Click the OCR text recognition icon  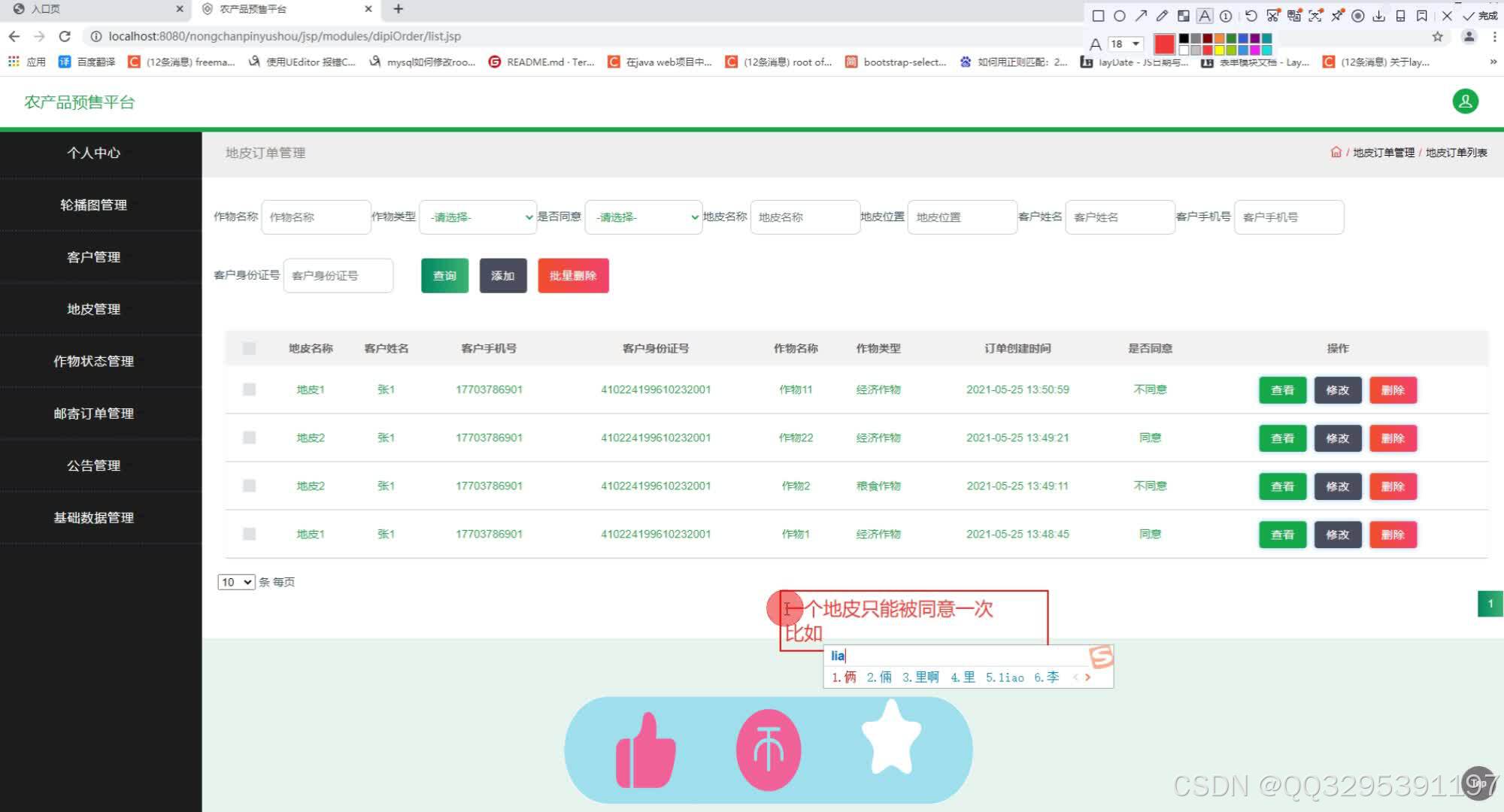[x=1315, y=16]
